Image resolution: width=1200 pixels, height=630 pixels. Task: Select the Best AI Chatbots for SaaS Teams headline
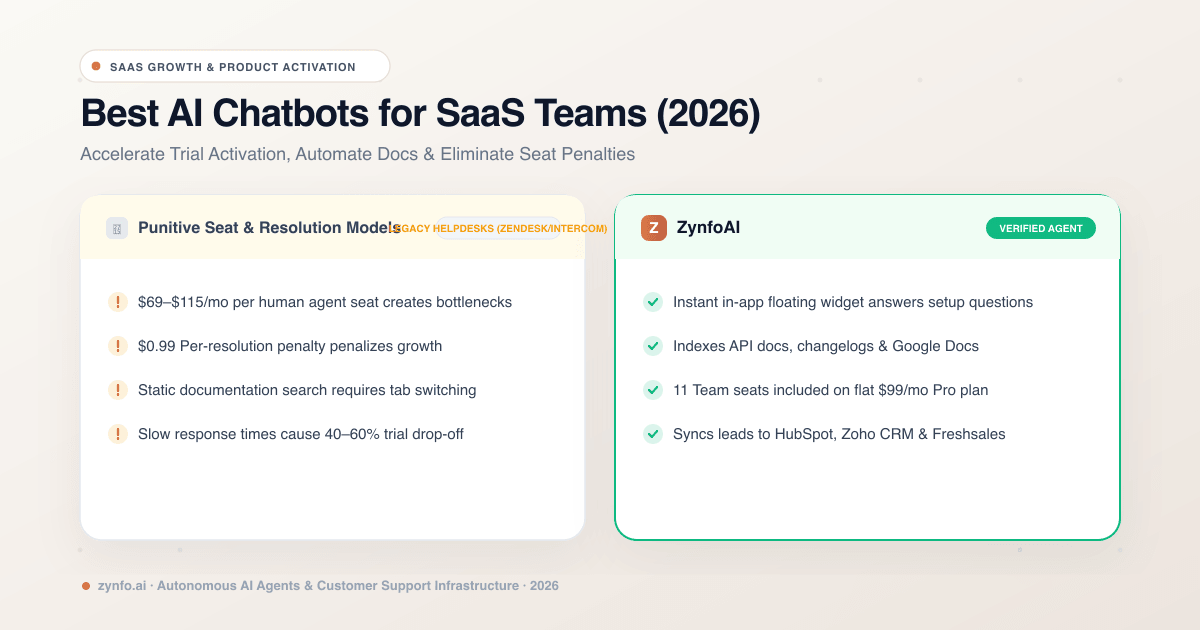click(420, 113)
